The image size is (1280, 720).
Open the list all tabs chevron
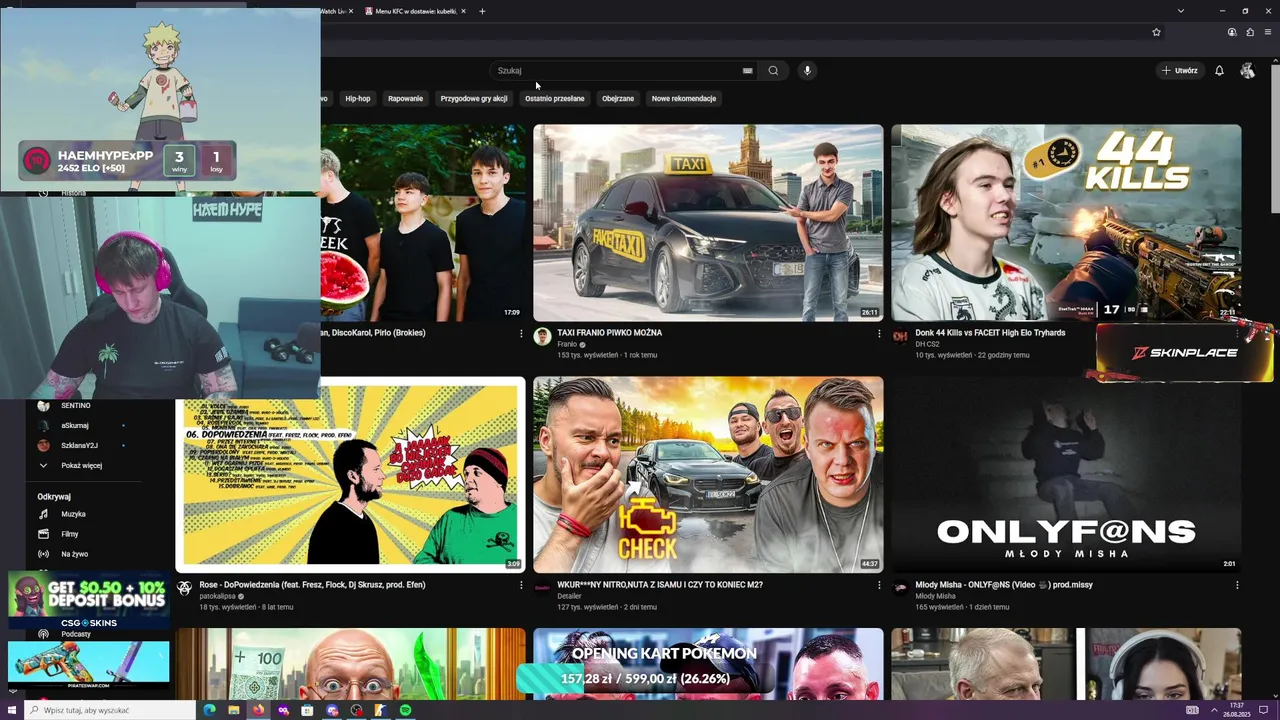pyautogui.click(x=1180, y=11)
